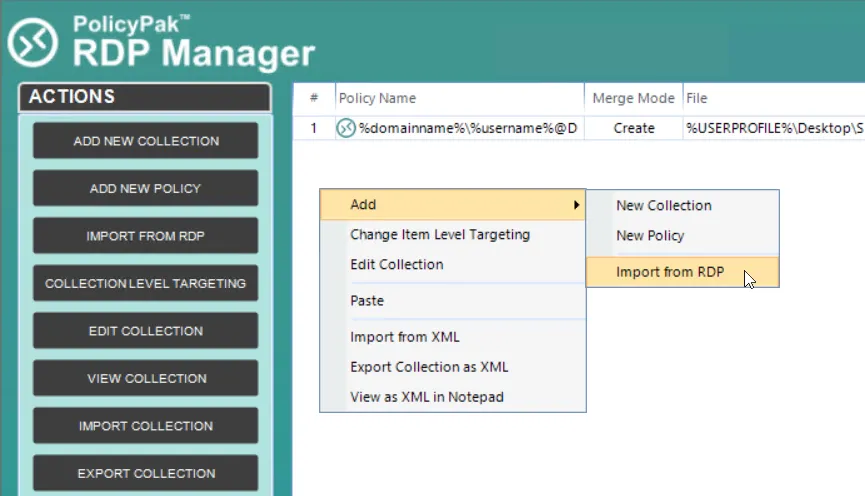Click the Create merge mode cell
The image size is (865, 496).
pyautogui.click(x=634, y=128)
